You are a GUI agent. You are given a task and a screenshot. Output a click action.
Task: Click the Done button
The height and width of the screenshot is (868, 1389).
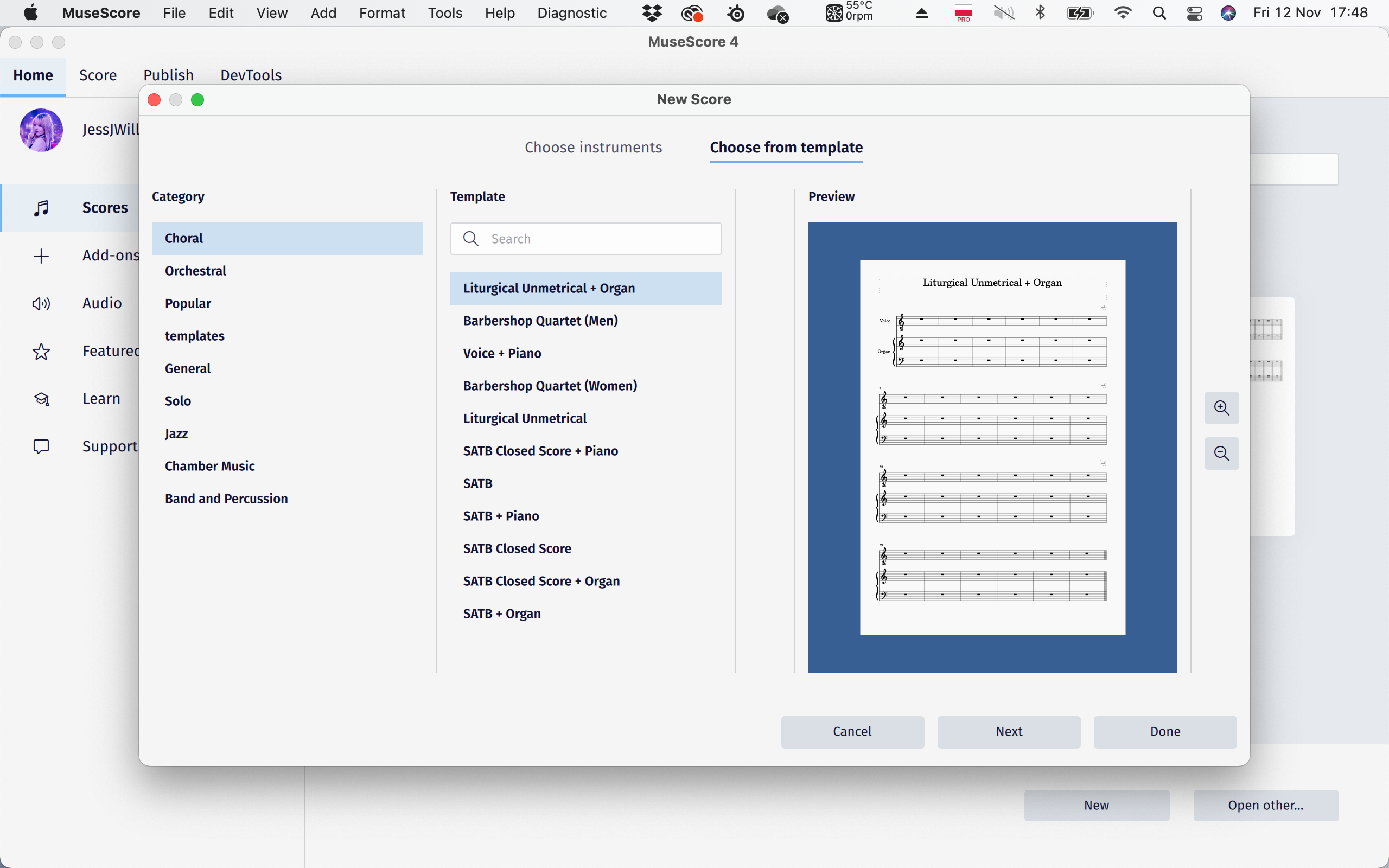(1164, 731)
